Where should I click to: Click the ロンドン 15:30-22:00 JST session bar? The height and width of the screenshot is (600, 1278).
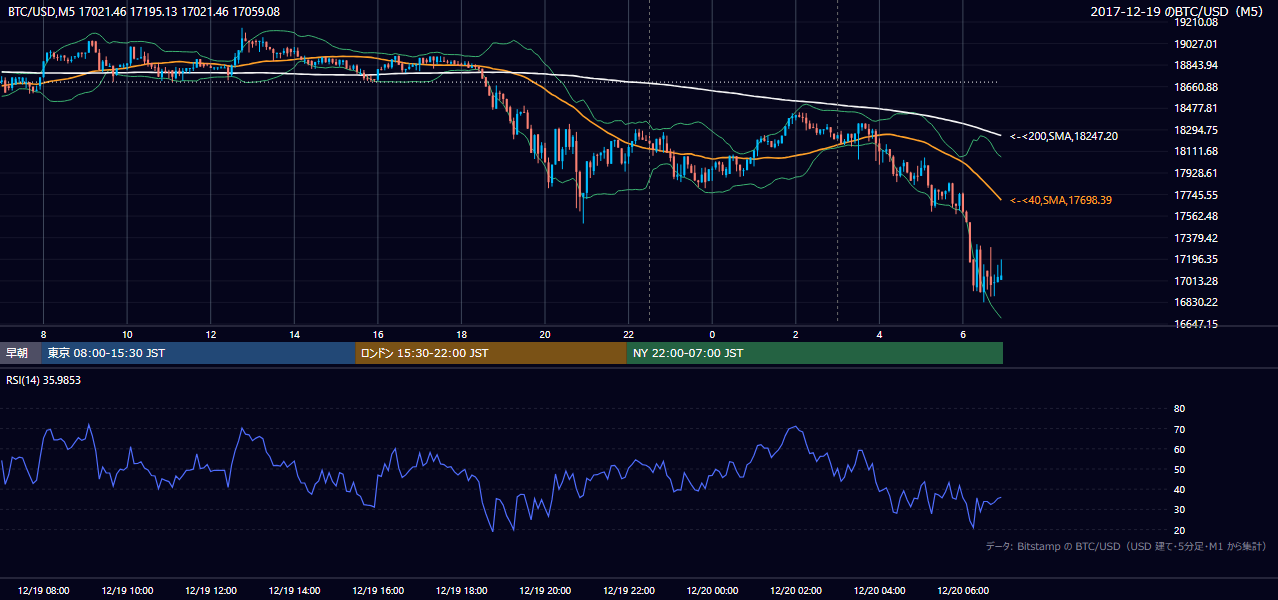pos(491,353)
